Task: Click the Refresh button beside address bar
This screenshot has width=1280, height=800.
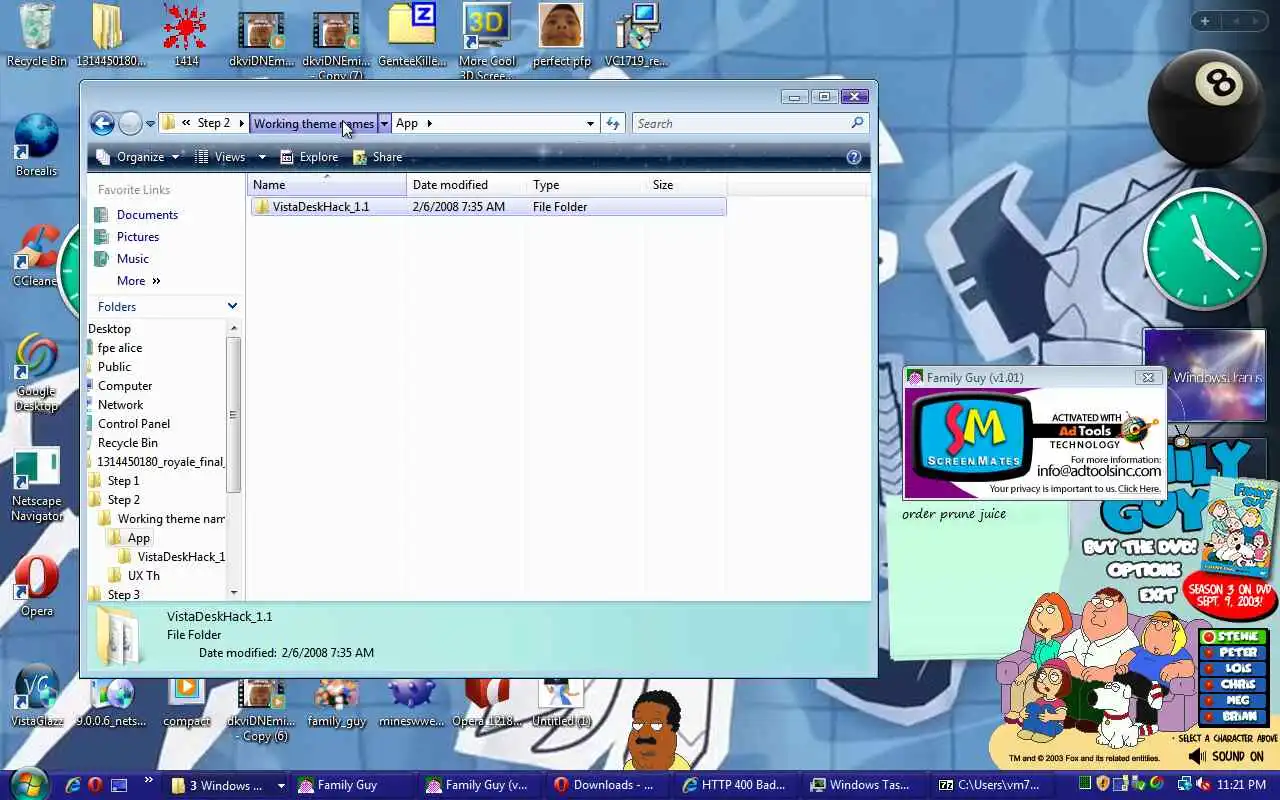Action: point(613,123)
